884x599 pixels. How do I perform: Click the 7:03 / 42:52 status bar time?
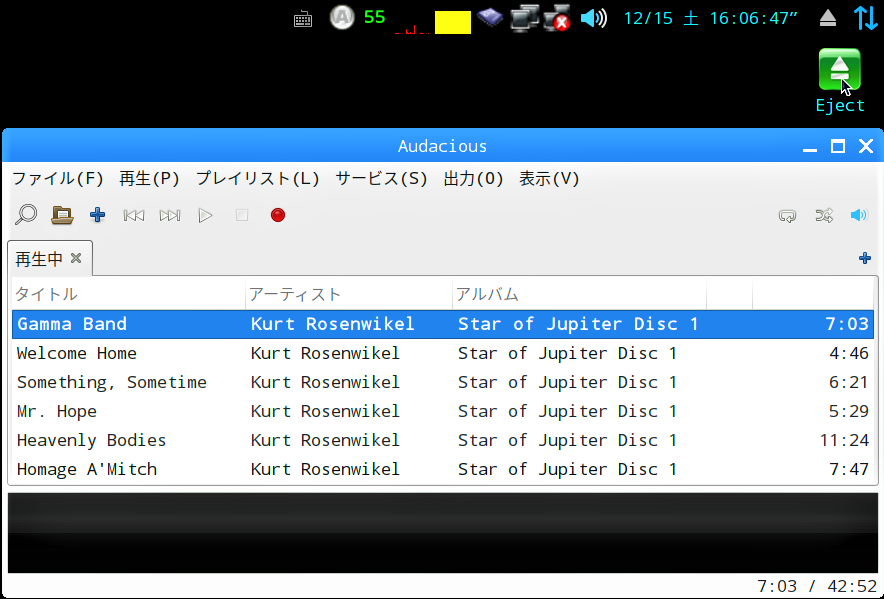[x=816, y=587]
